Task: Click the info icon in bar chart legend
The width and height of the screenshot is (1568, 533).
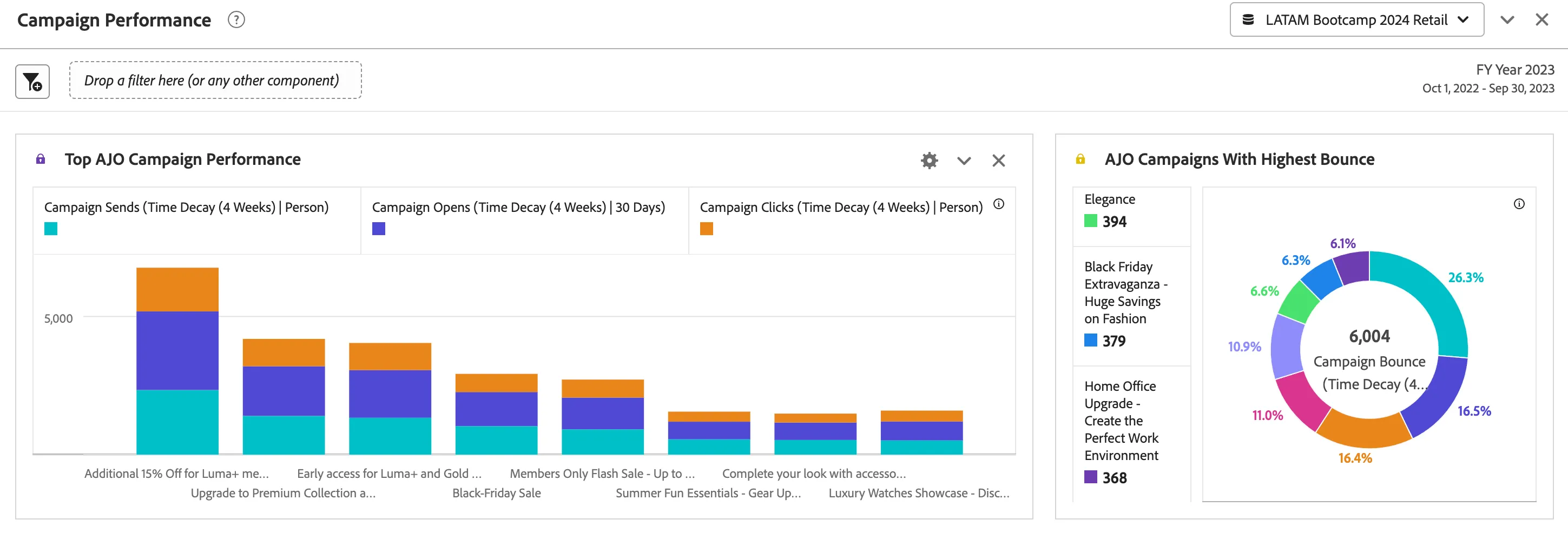Action: click(999, 204)
